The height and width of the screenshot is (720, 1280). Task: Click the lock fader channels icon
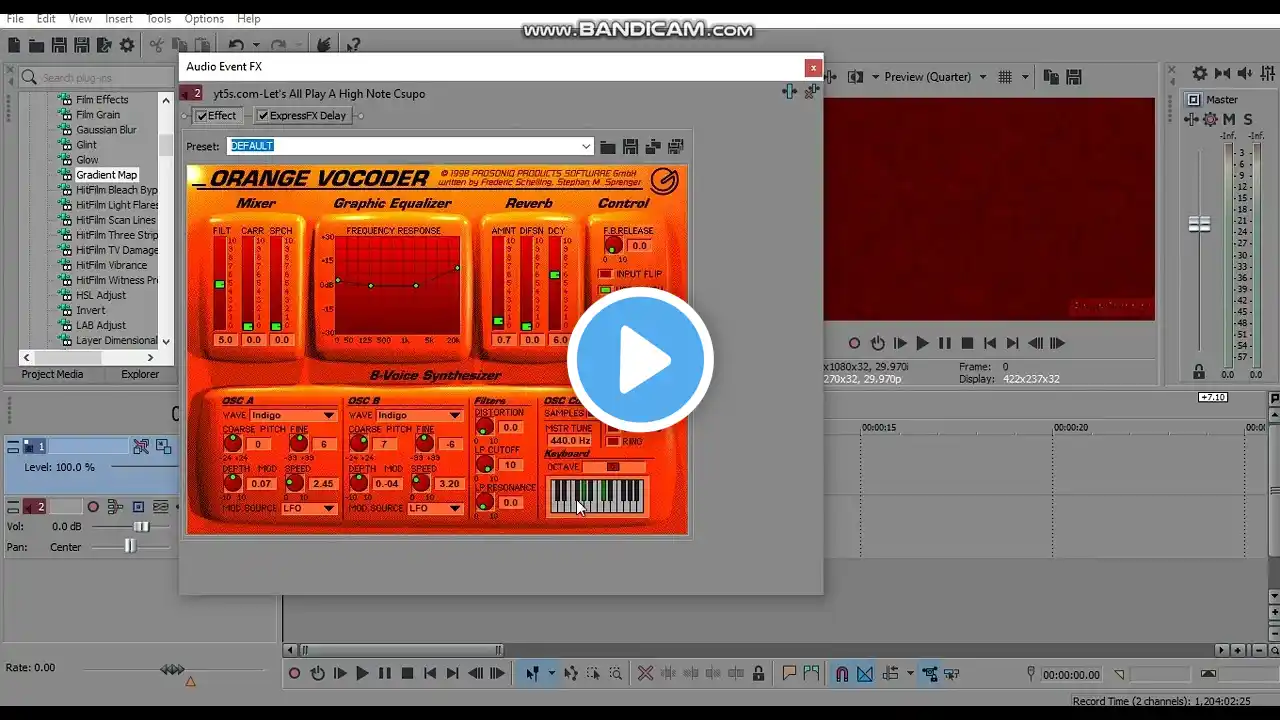1198,372
